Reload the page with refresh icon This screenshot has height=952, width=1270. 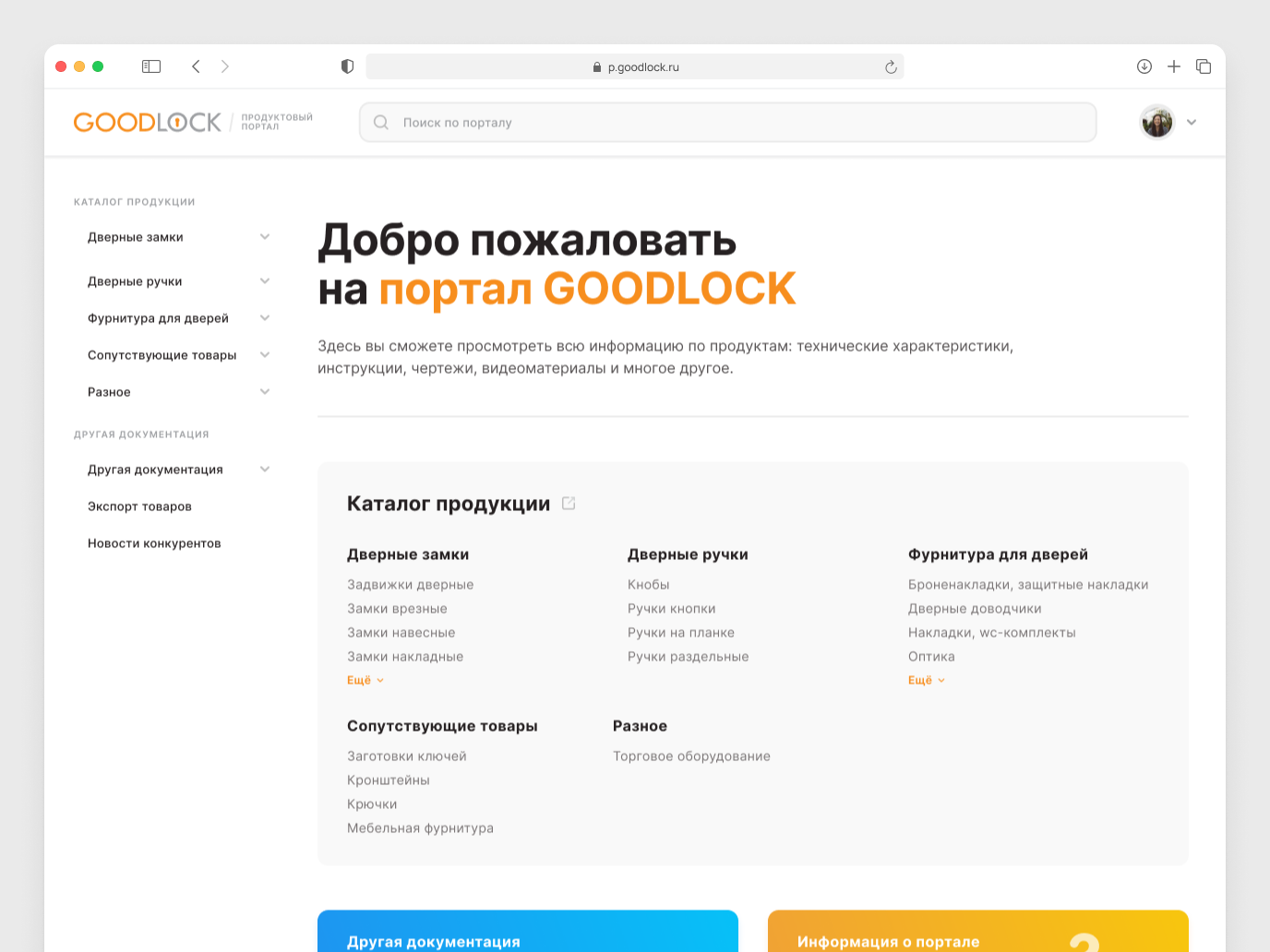coord(891,66)
